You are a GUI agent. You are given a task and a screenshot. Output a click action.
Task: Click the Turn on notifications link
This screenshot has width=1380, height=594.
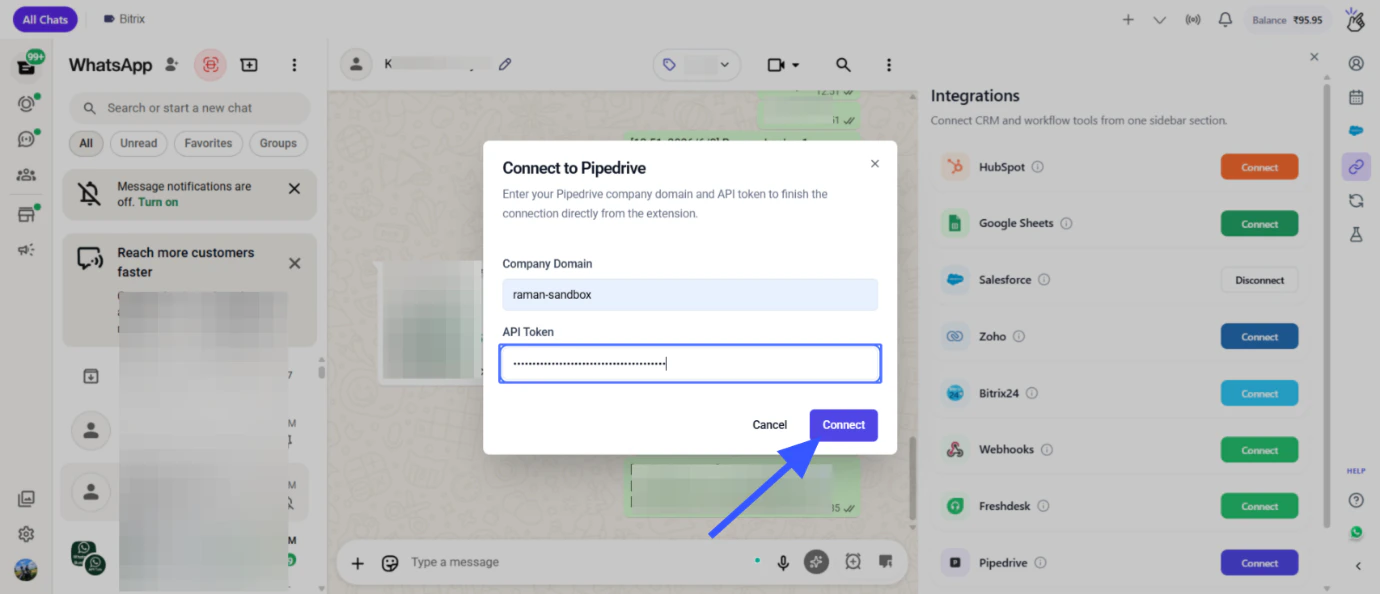click(158, 202)
